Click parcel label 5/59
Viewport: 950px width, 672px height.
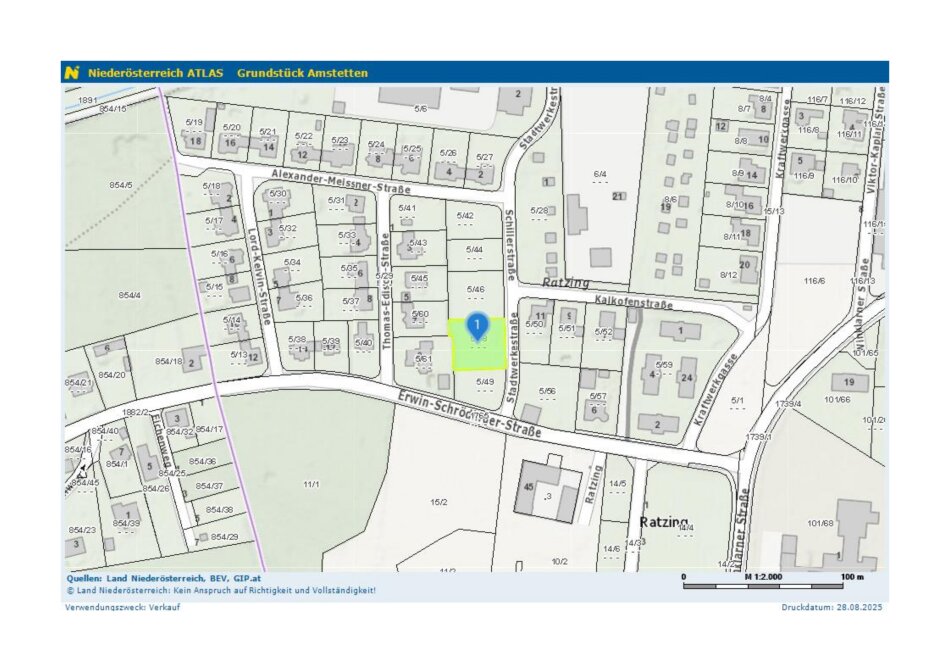tap(665, 365)
